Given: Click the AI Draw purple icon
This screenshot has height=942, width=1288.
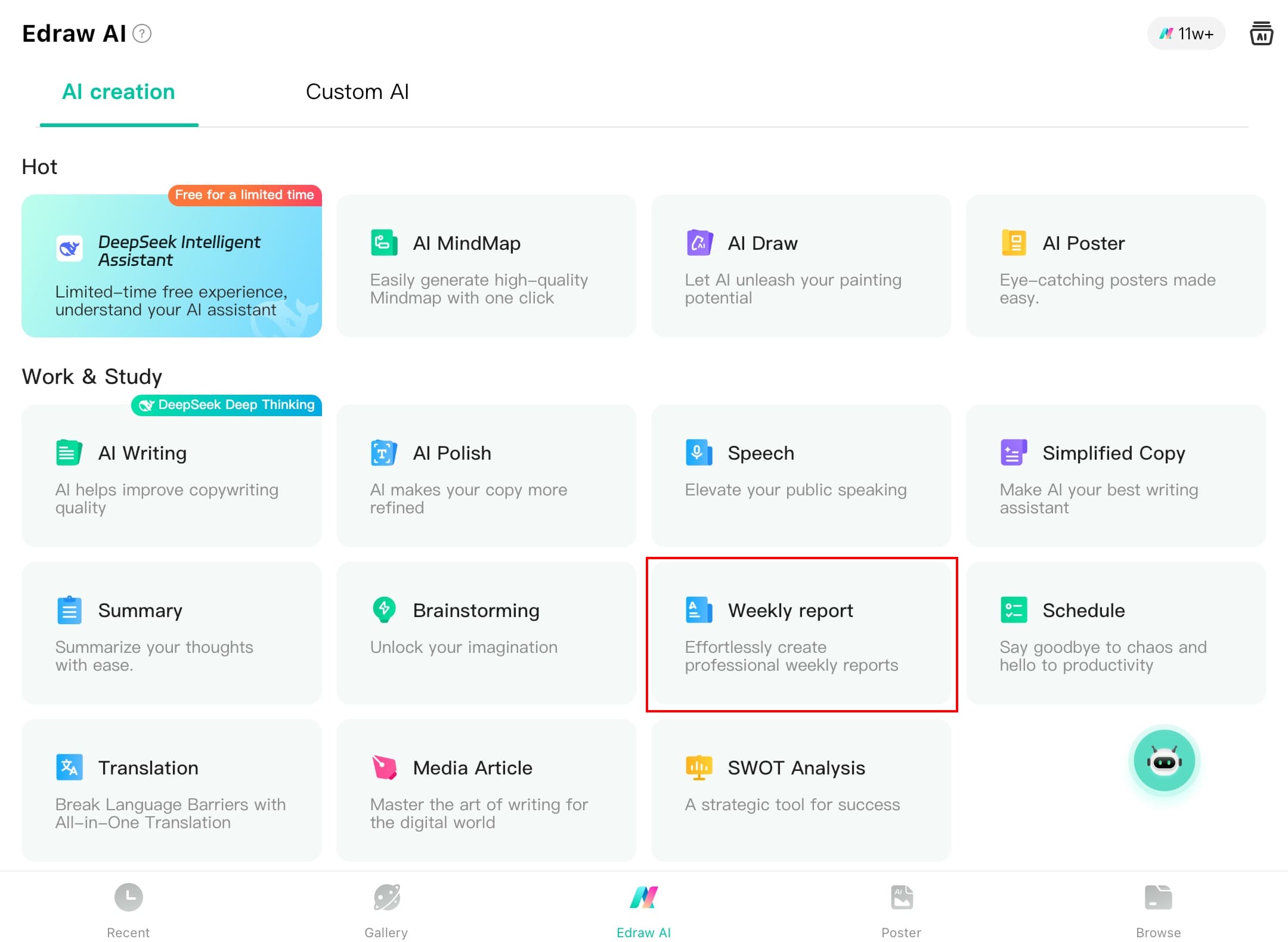Looking at the screenshot, I should click(699, 243).
